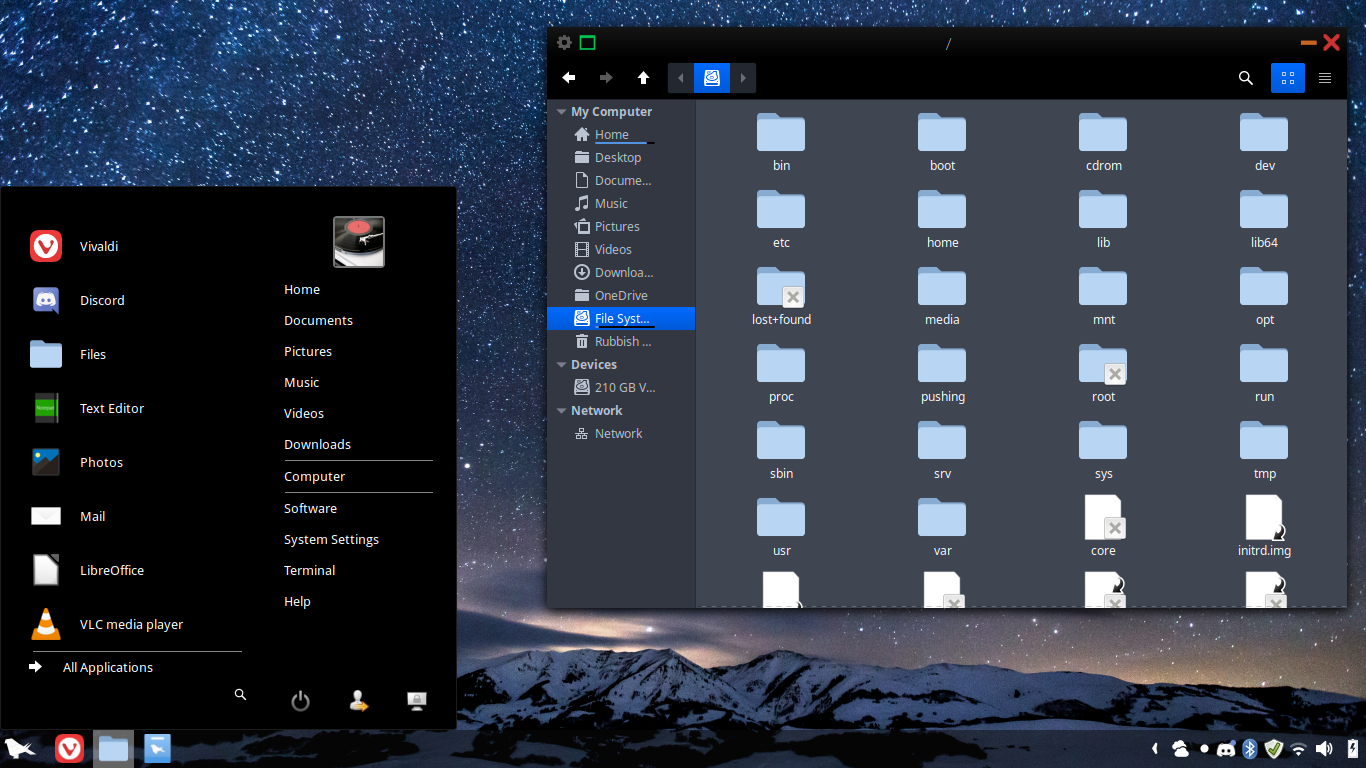The image size is (1366, 768).
Task: Click the lock screen icon in menu
Action: [418, 701]
